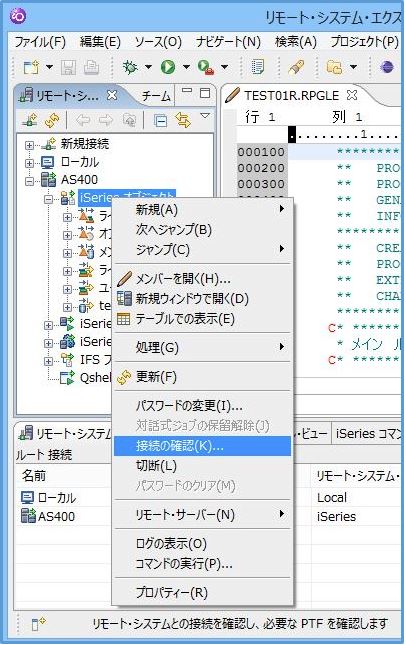Select the AS400 connection in tree
Screen dimensions: 406x645
click(x=79, y=180)
